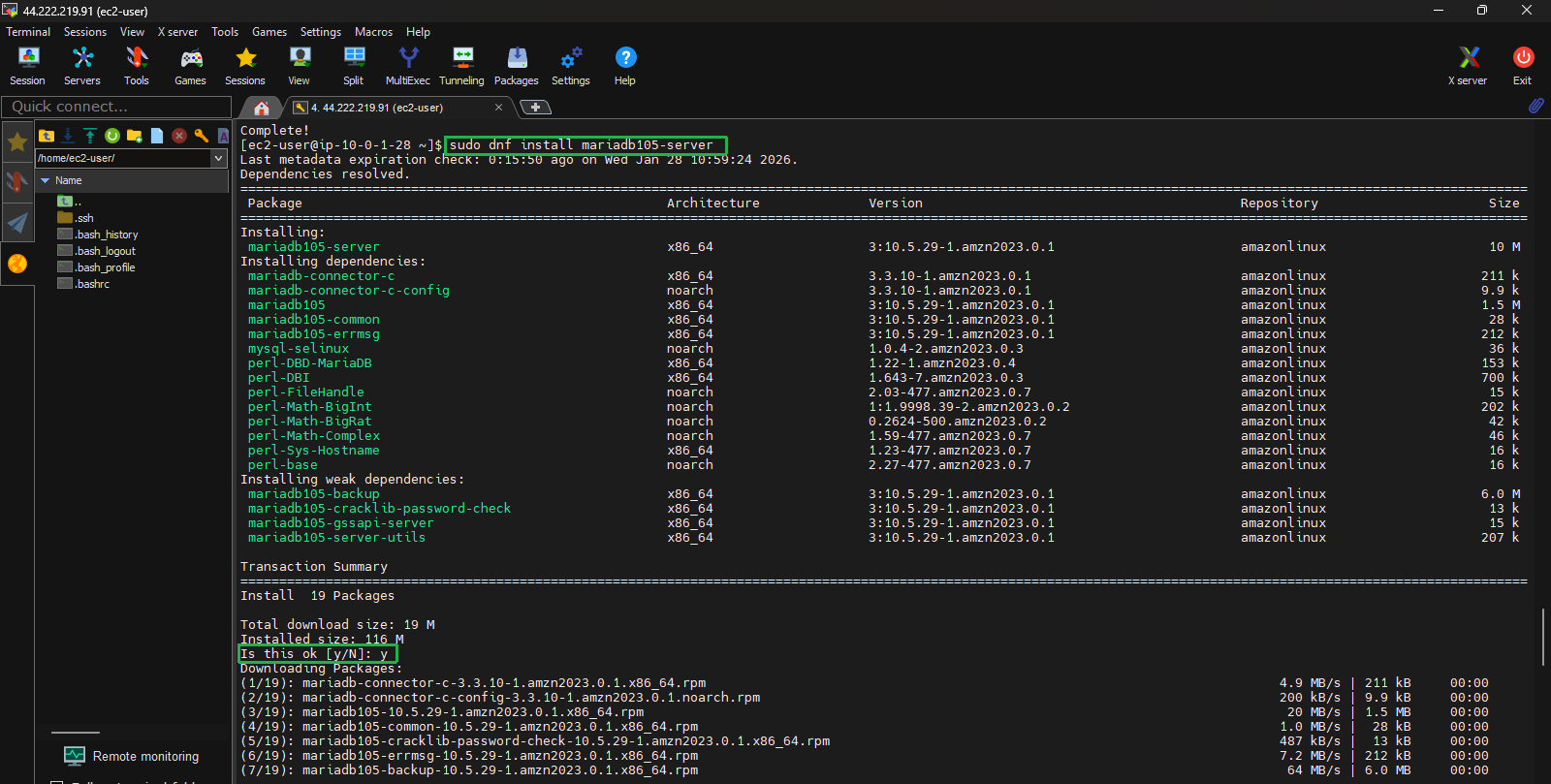1551x784 pixels.
Task: Open the Tools menu
Action: pos(225,32)
